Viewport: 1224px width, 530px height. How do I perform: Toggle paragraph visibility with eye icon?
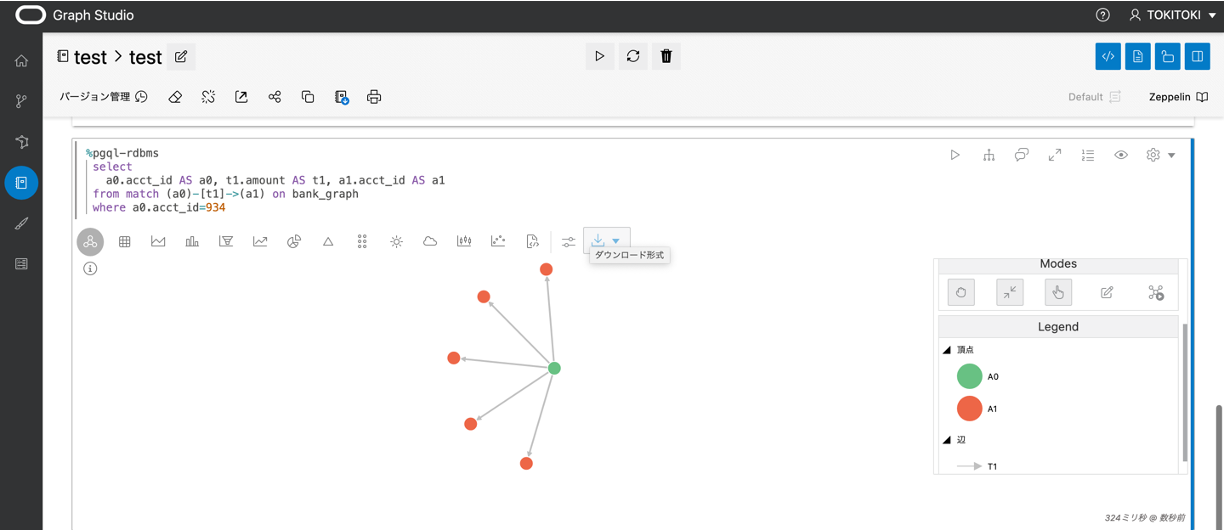point(1121,155)
